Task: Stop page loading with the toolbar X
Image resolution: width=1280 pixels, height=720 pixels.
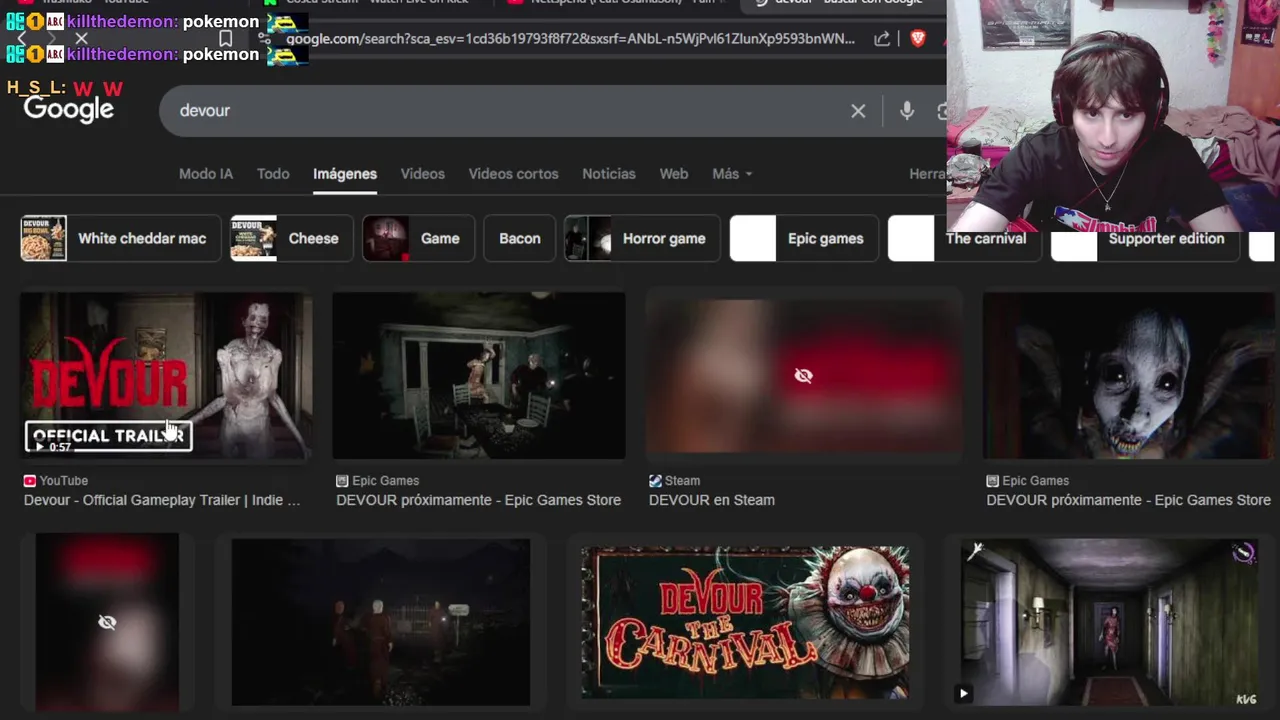Action: [81, 39]
